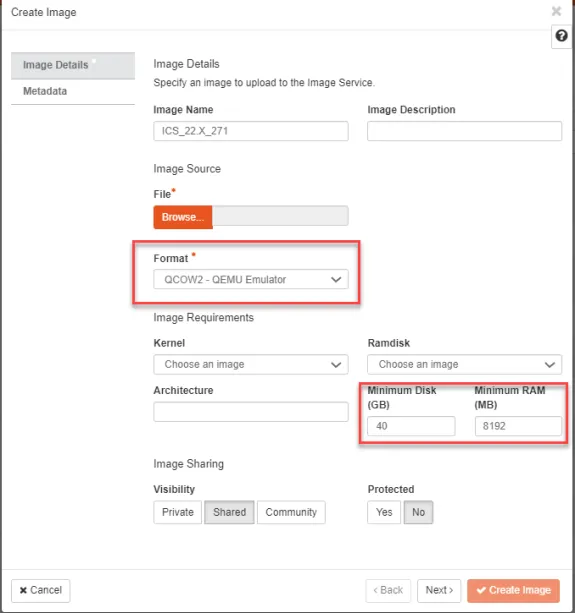
Task: Click the Create Image button
Action: tap(513, 590)
